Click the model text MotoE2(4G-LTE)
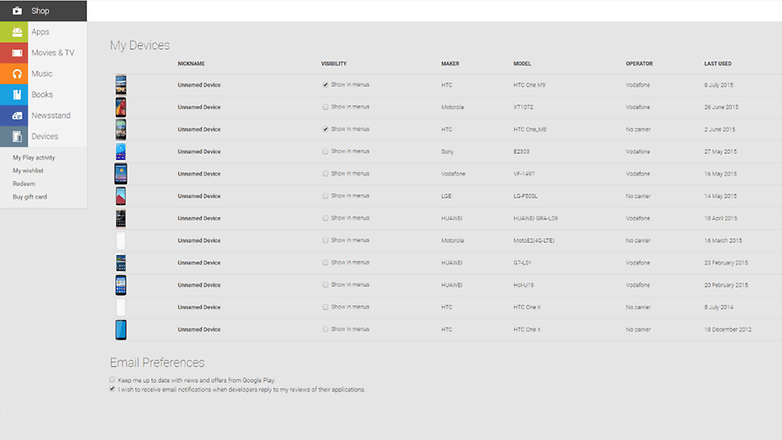This screenshot has width=782, height=440. [x=534, y=241]
